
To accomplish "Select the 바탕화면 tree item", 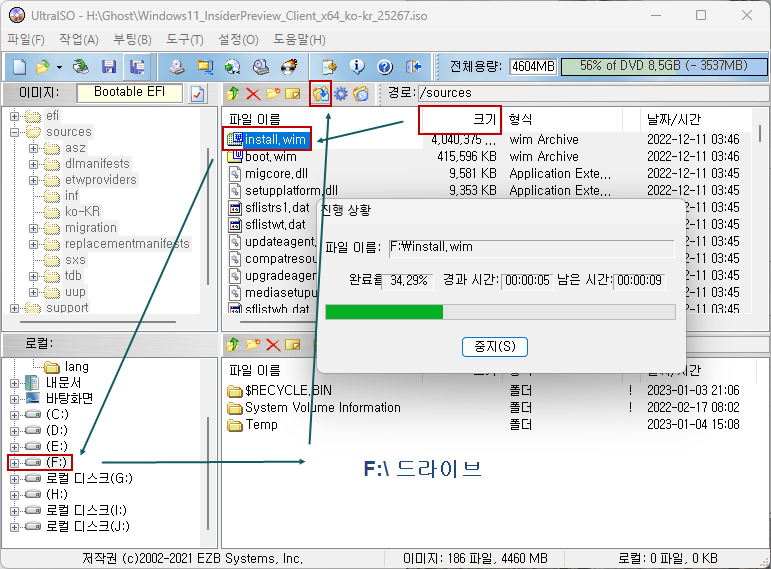I will 69,398.
